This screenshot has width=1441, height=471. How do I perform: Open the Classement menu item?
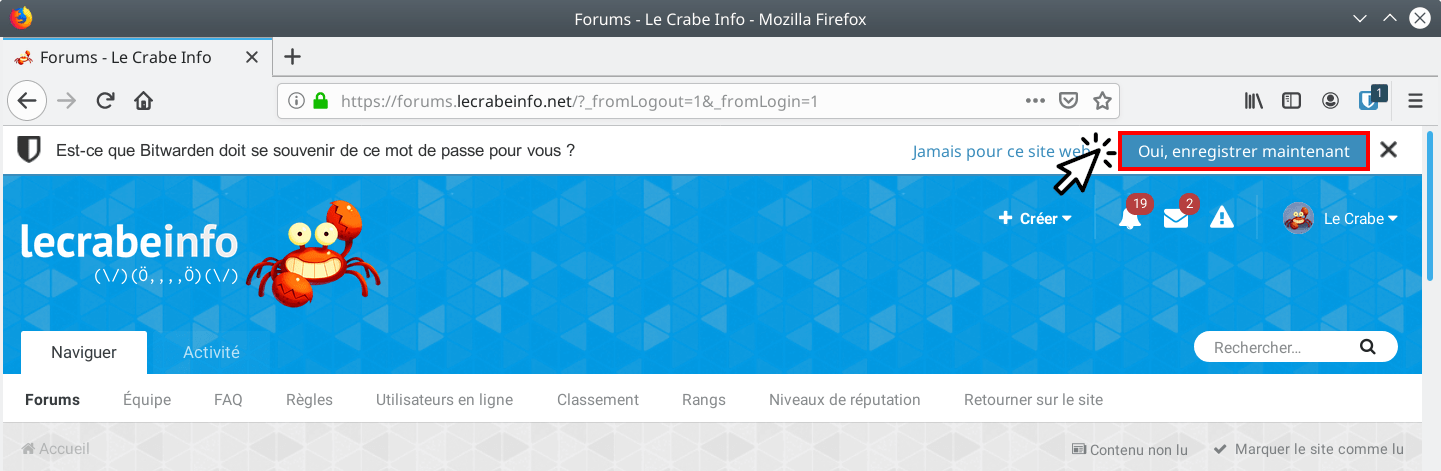pos(598,399)
